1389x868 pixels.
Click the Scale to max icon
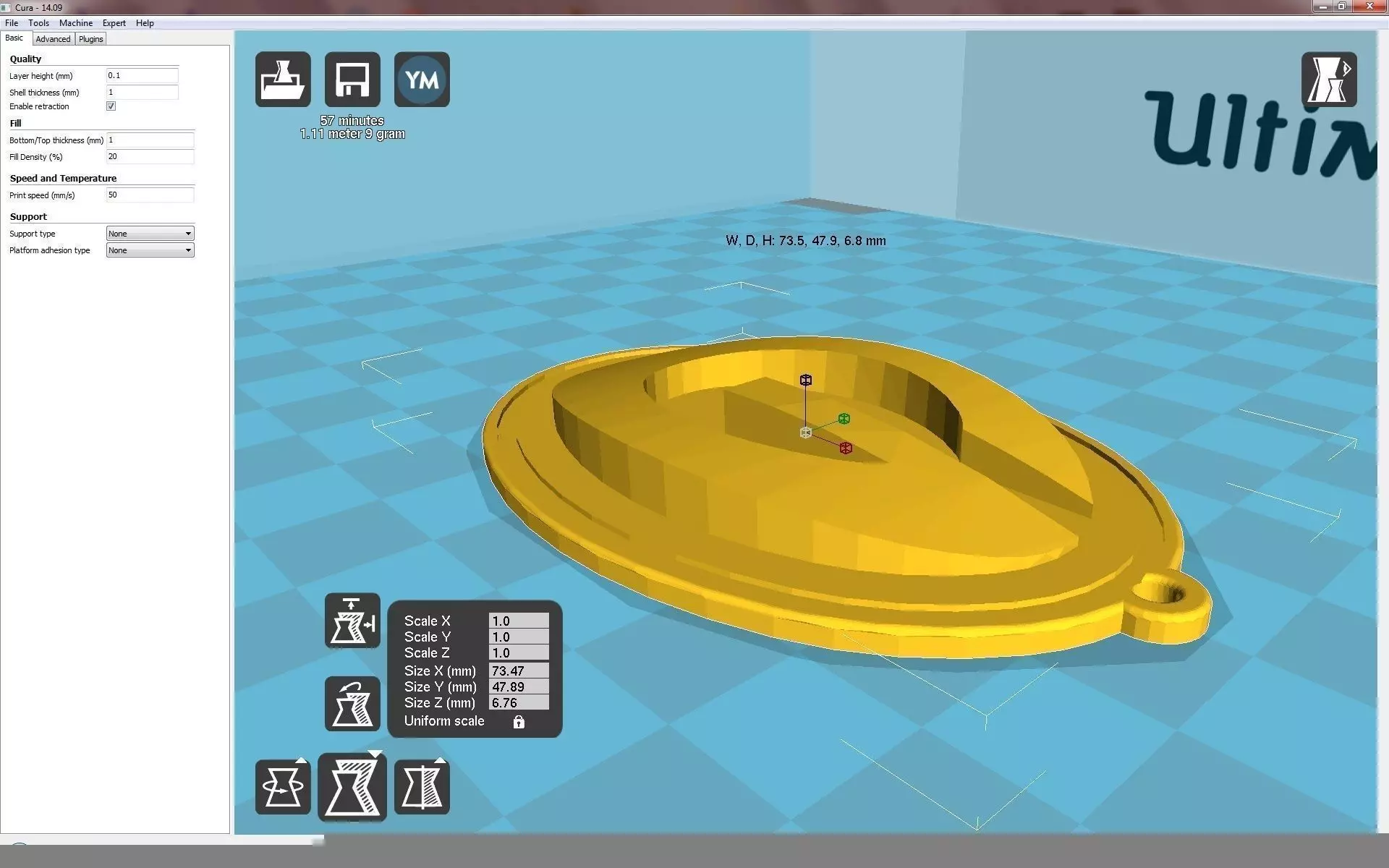pyautogui.click(x=352, y=621)
